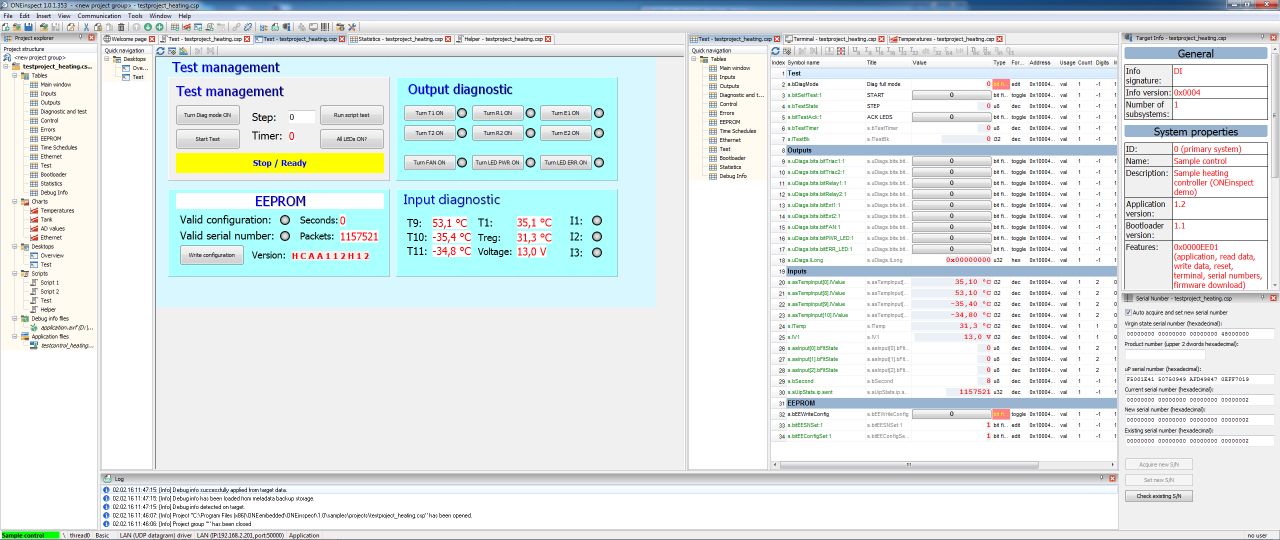Collapse the Charts node in Project explorer
1280x540 pixels.
click(x=16, y=201)
